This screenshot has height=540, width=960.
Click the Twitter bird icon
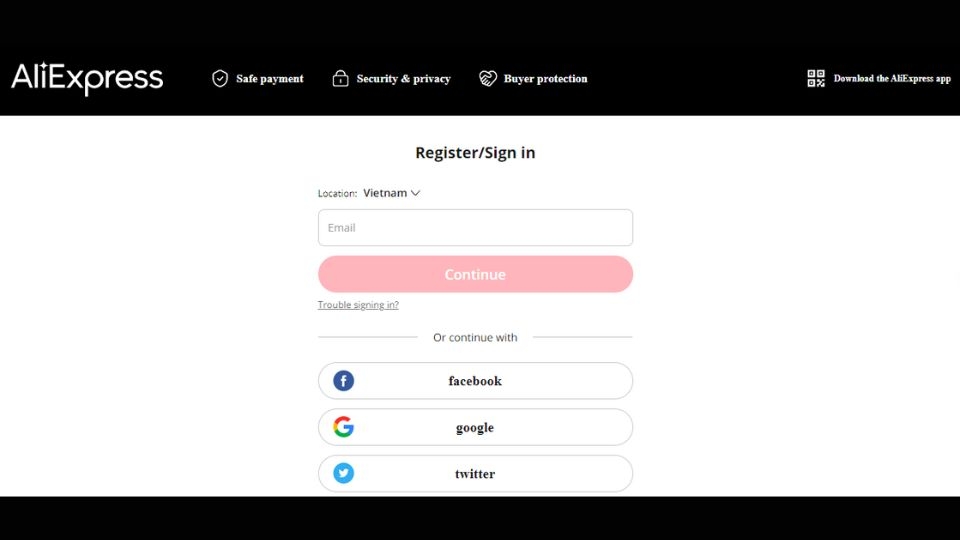pos(343,473)
